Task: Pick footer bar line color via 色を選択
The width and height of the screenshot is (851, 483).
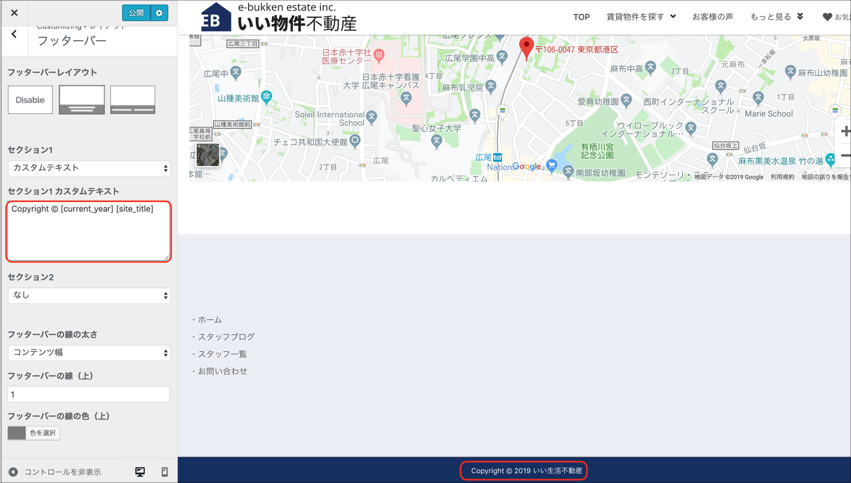Action: tap(34, 433)
